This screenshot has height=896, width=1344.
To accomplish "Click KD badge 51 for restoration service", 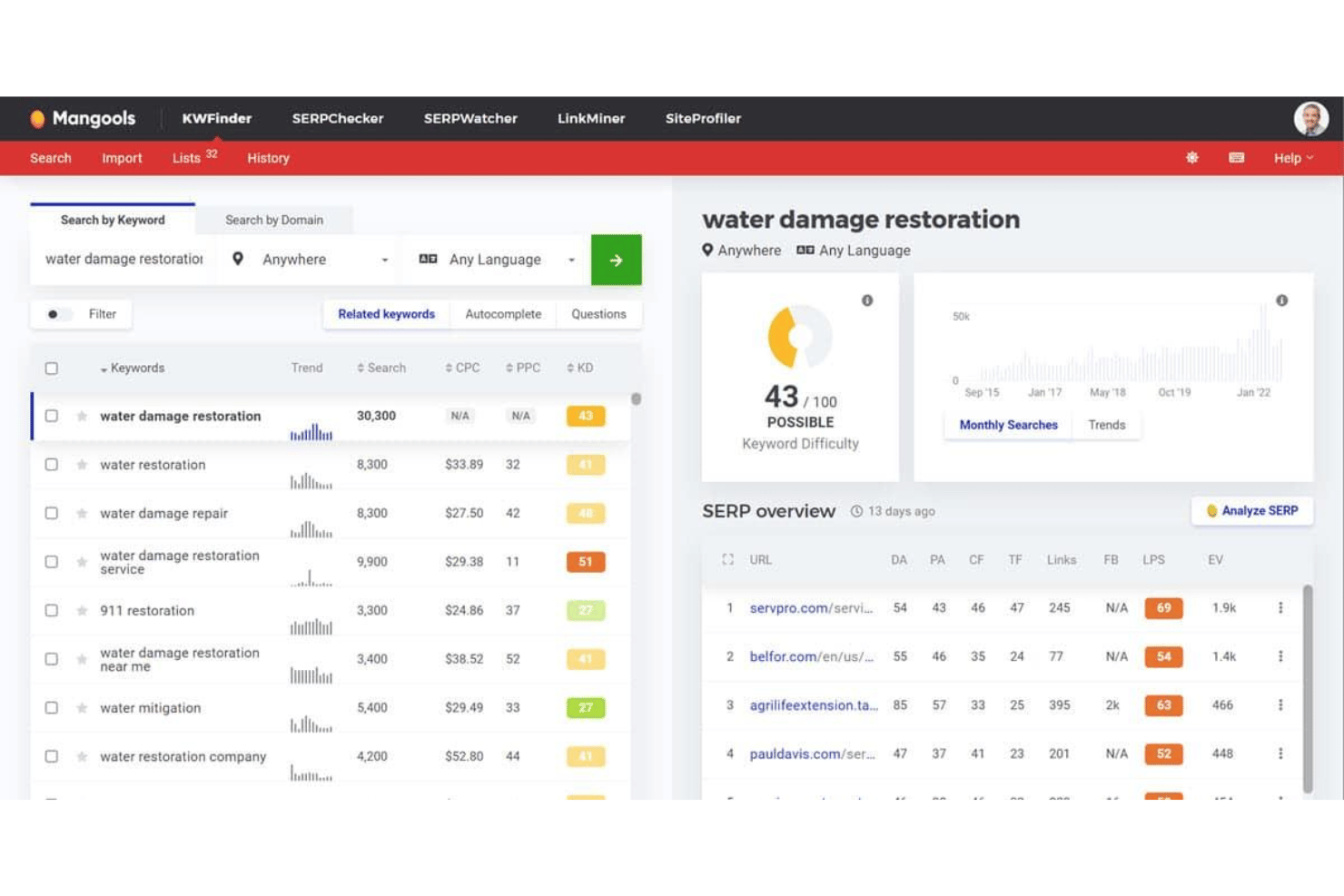I will click(586, 562).
